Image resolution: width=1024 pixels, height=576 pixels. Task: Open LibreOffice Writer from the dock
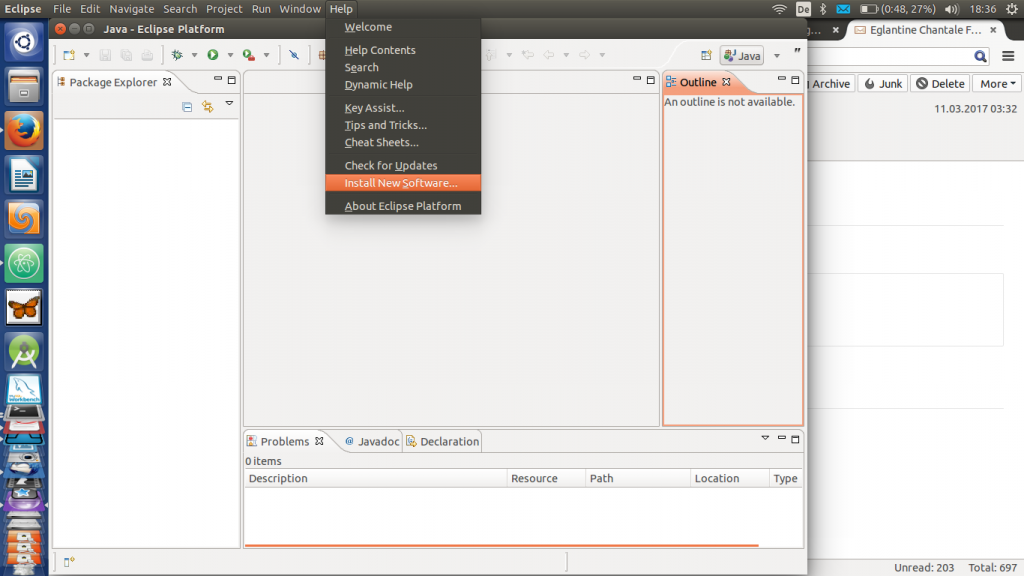[24, 175]
